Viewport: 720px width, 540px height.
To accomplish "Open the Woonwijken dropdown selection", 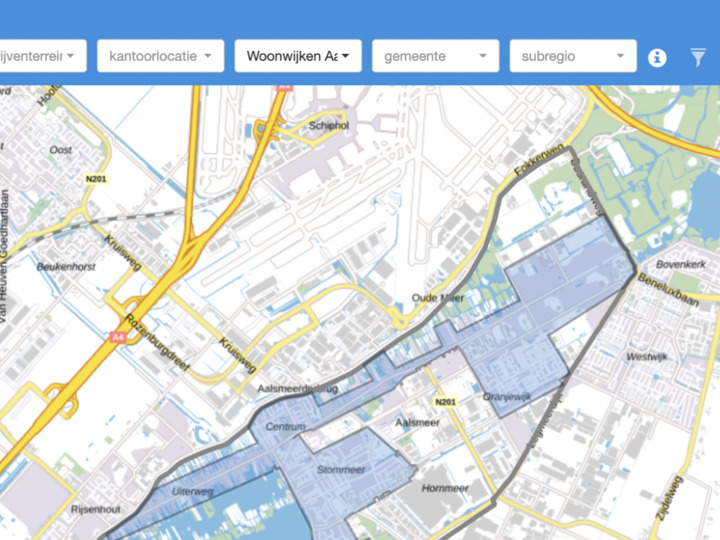I will pos(298,56).
